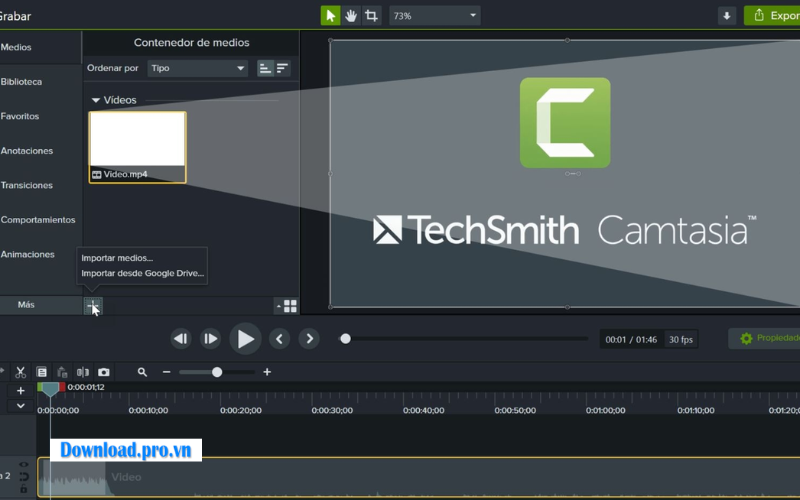The image size is (800, 500).
Task: Open the Transiciones tab
Action: (x=27, y=185)
